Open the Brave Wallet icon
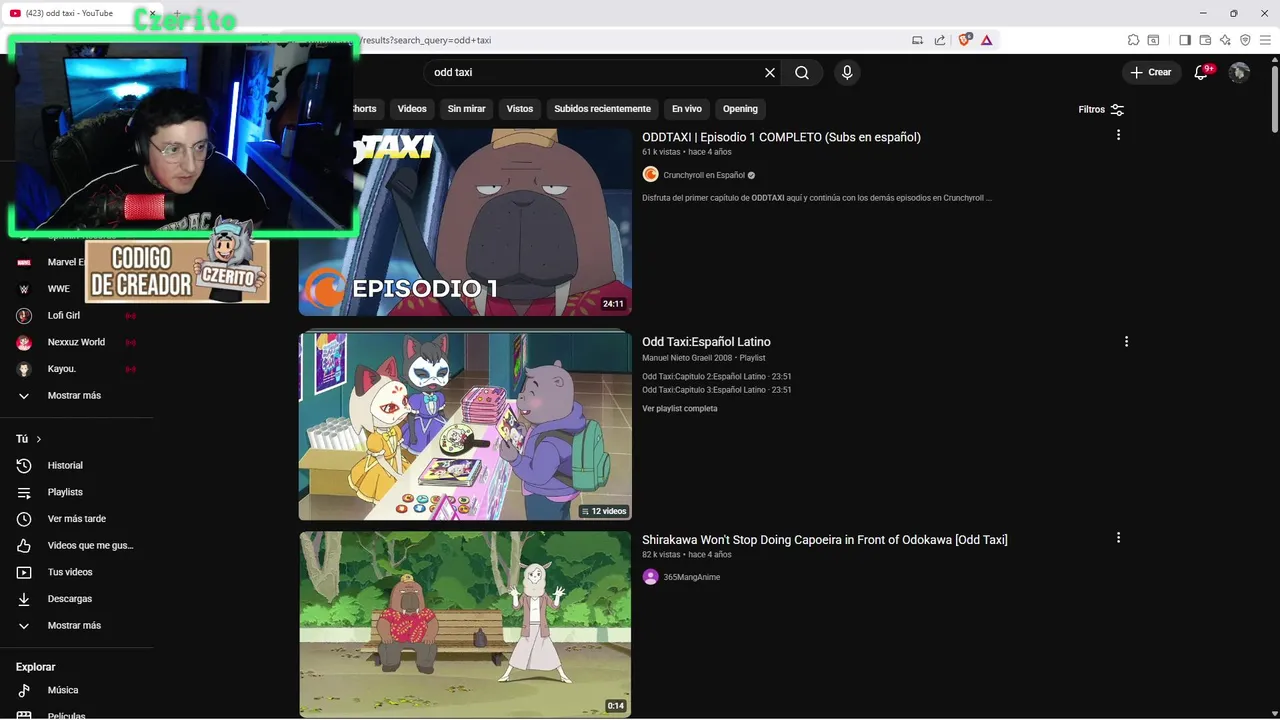 1205,40
